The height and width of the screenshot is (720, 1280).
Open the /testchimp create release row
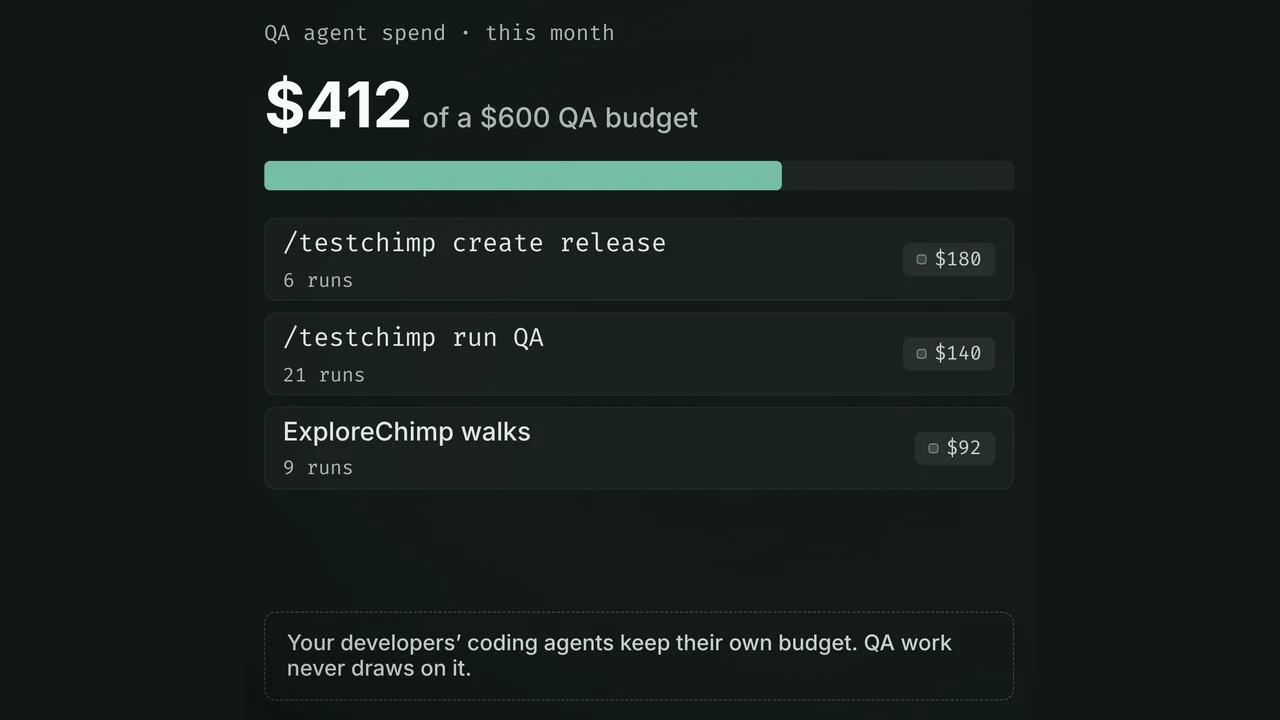pyautogui.click(x=639, y=259)
